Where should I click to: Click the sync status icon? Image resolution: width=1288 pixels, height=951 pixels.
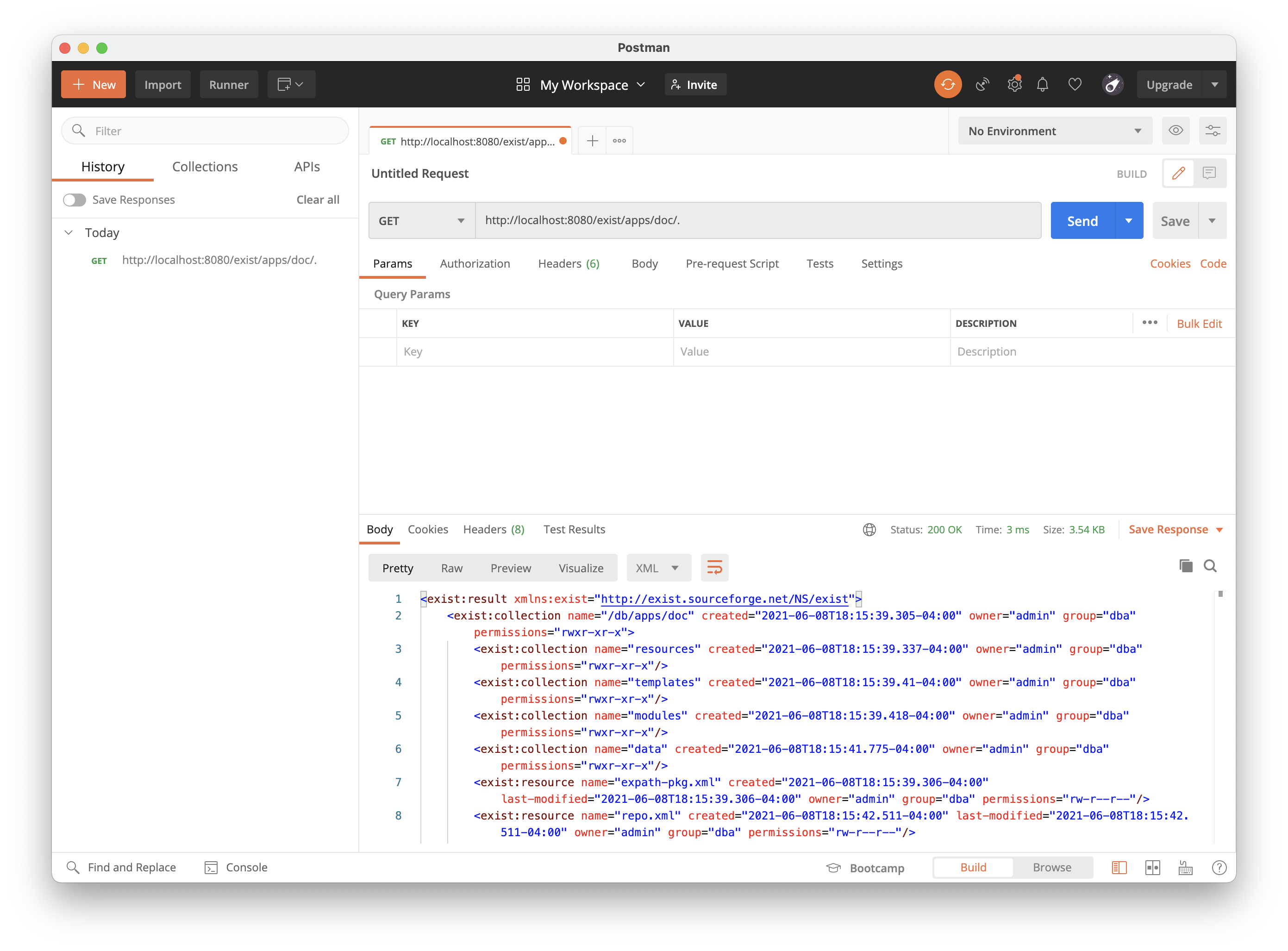tap(947, 85)
